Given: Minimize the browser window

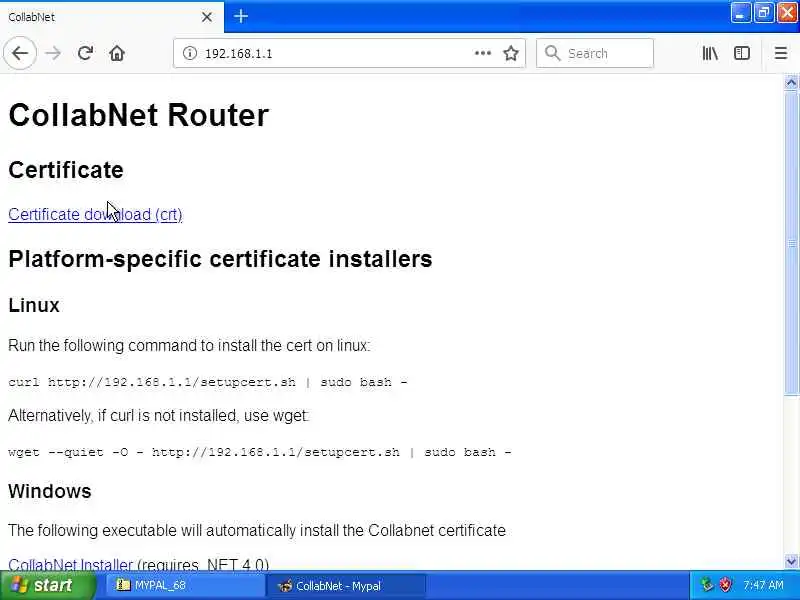Looking at the screenshot, I should click(740, 13).
